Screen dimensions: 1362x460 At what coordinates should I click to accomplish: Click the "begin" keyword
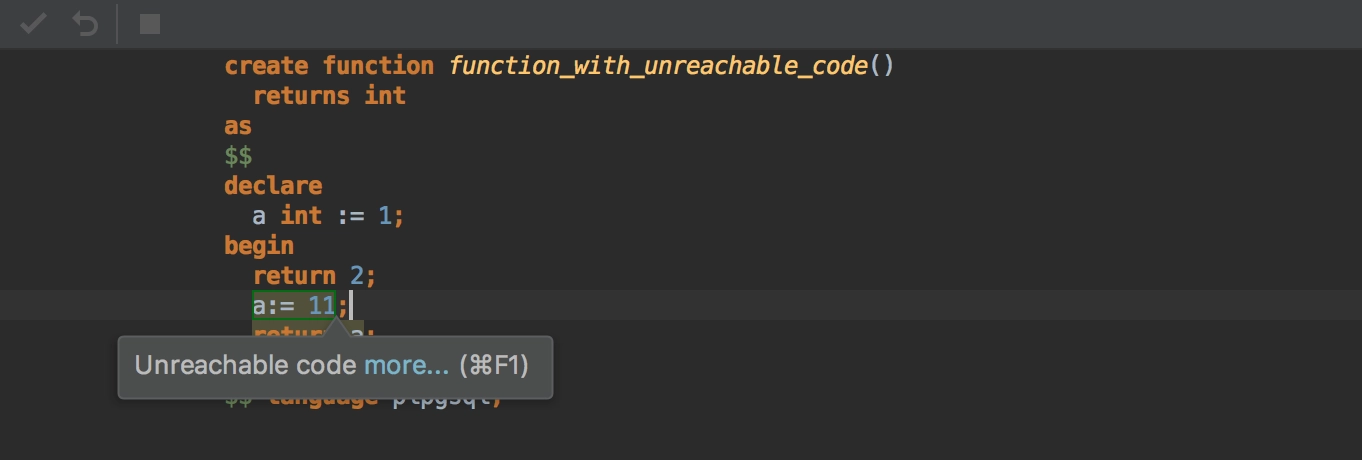pos(259,246)
